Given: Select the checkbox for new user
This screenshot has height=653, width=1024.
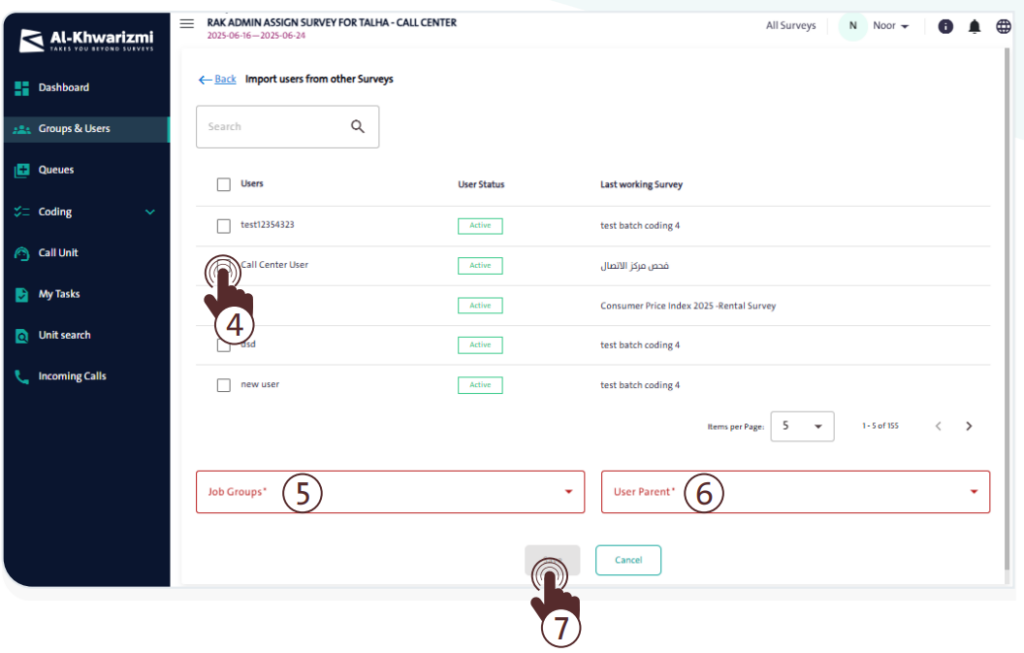Looking at the screenshot, I should click(224, 385).
